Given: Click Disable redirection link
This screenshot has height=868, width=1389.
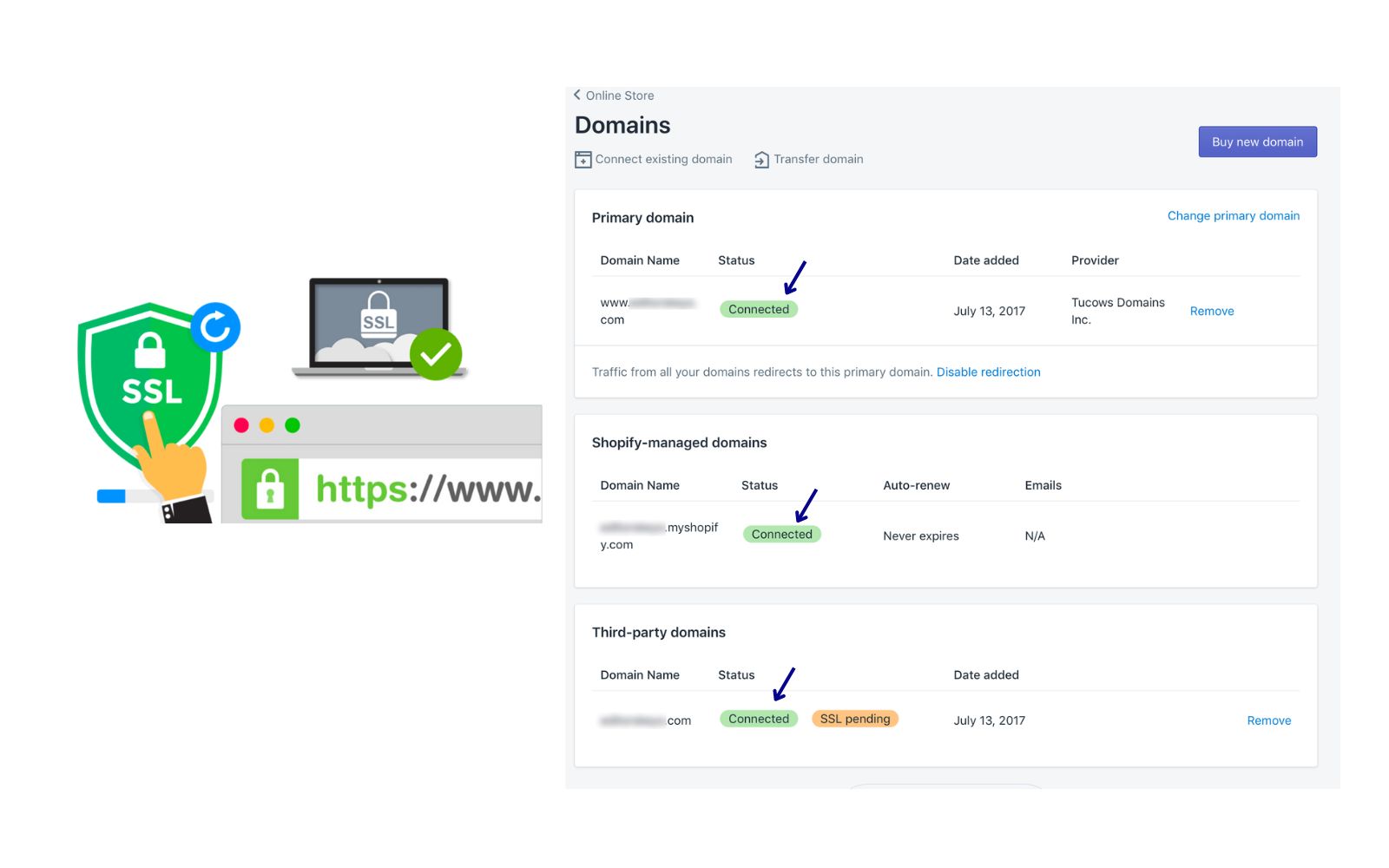Looking at the screenshot, I should [x=988, y=372].
